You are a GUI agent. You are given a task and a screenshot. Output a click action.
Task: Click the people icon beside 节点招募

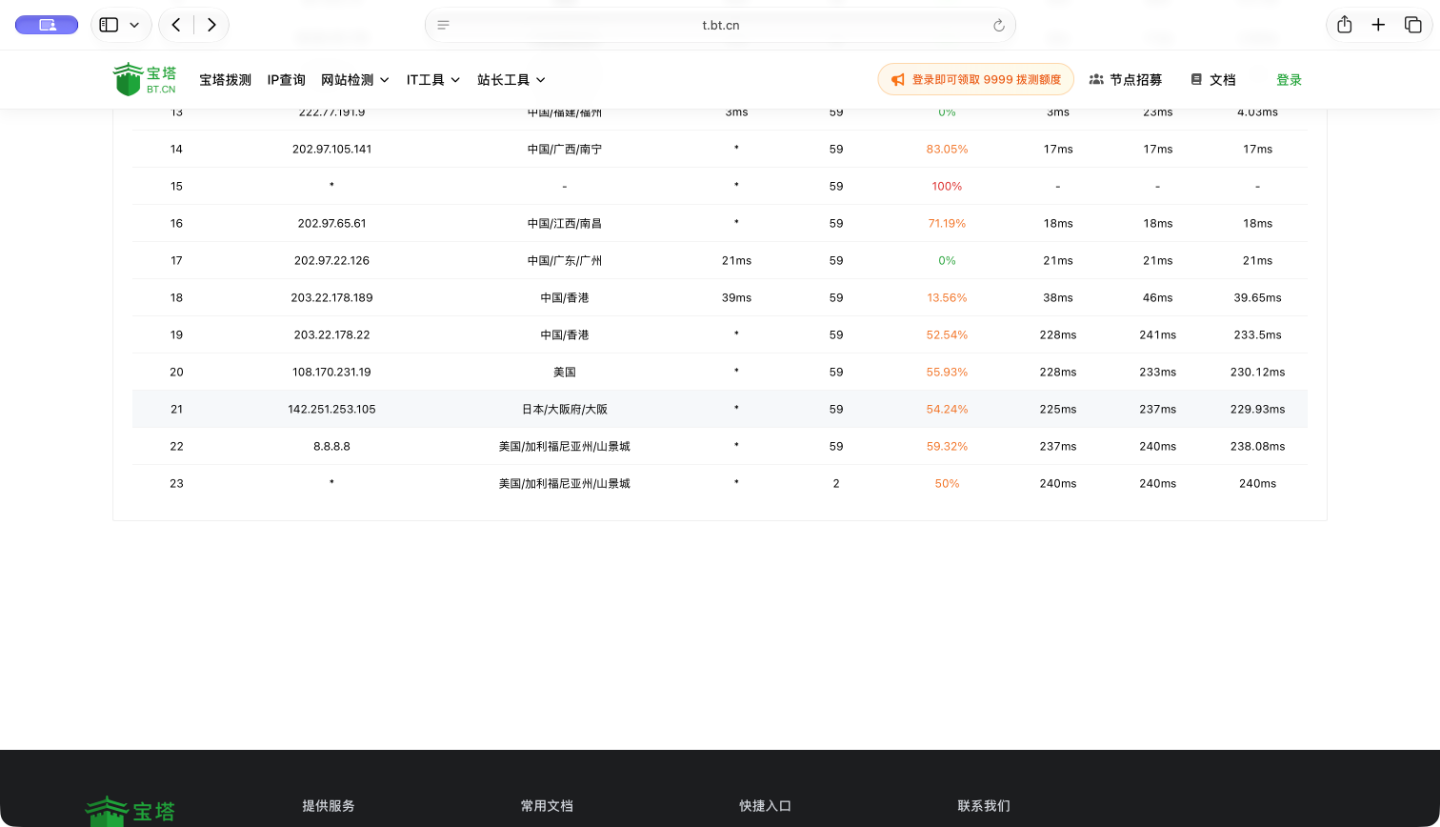(1096, 79)
